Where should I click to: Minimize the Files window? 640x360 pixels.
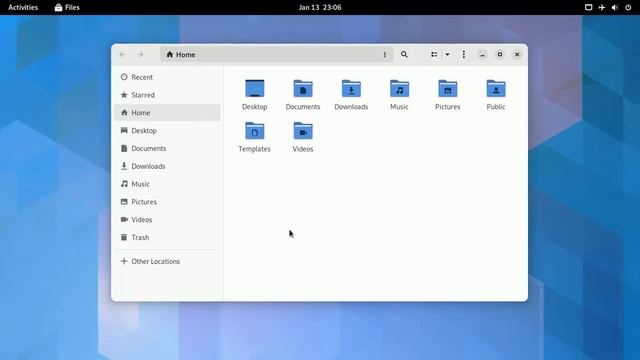pyautogui.click(x=482, y=54)
